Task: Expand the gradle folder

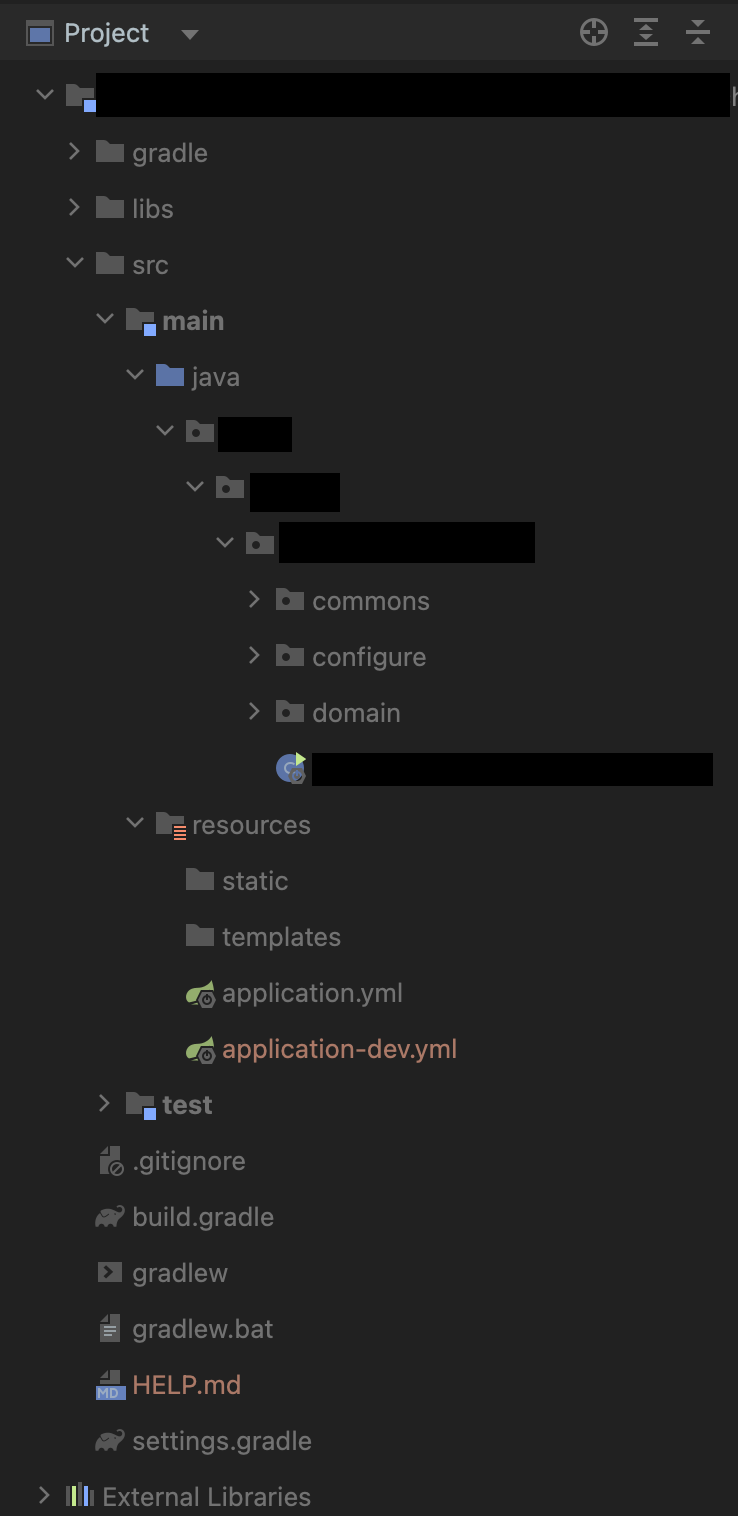Action: pos(74,152)
